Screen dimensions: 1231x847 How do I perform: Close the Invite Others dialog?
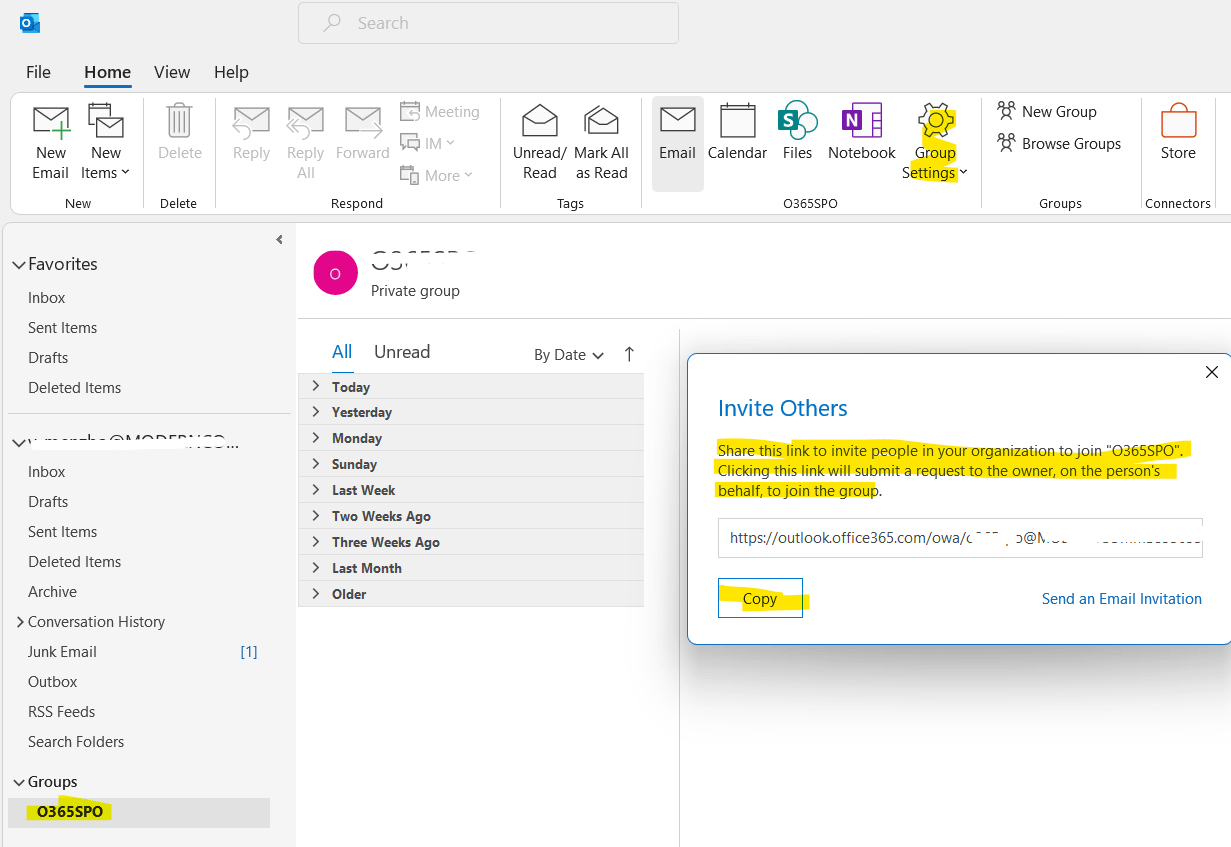[1212, 372]
